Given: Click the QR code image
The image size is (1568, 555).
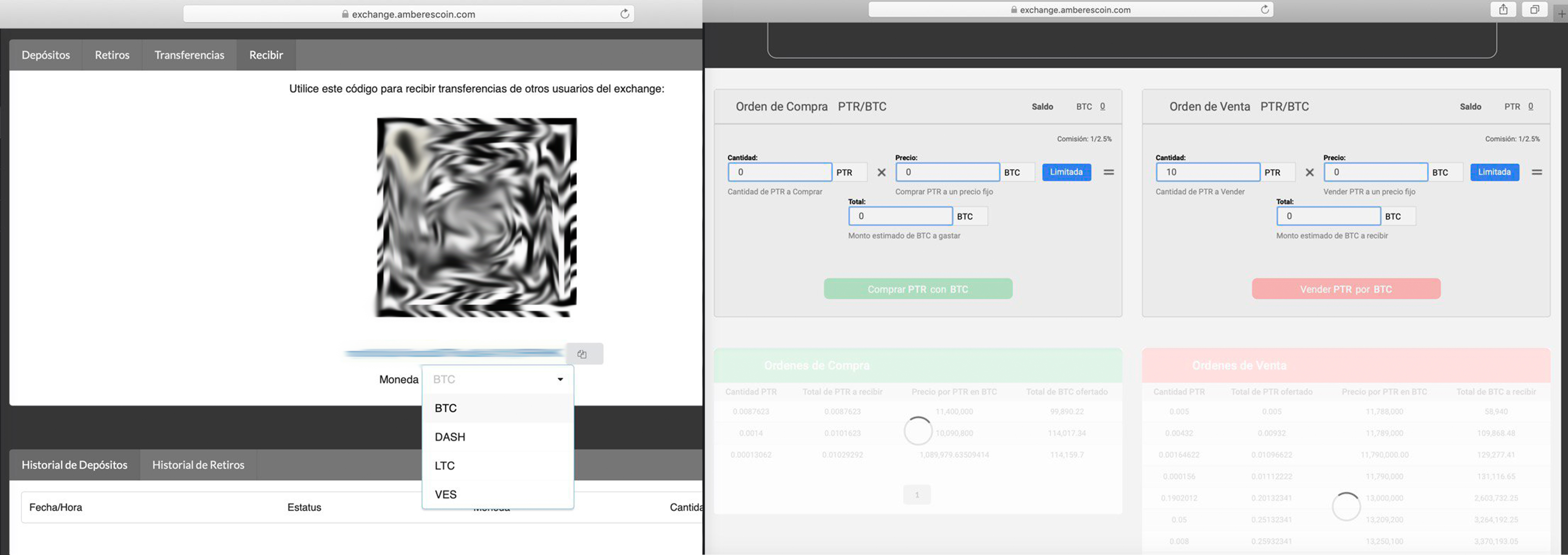Looking at the screenshot, I should [477, 217].
